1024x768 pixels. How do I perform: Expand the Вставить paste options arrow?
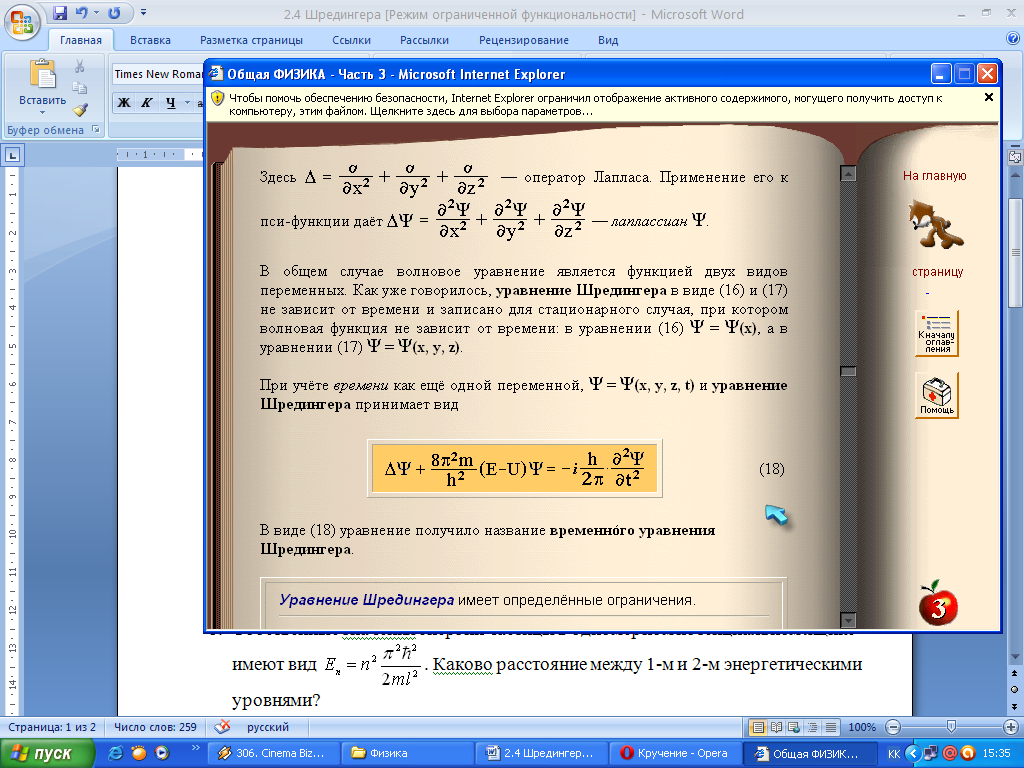[42, 112]
